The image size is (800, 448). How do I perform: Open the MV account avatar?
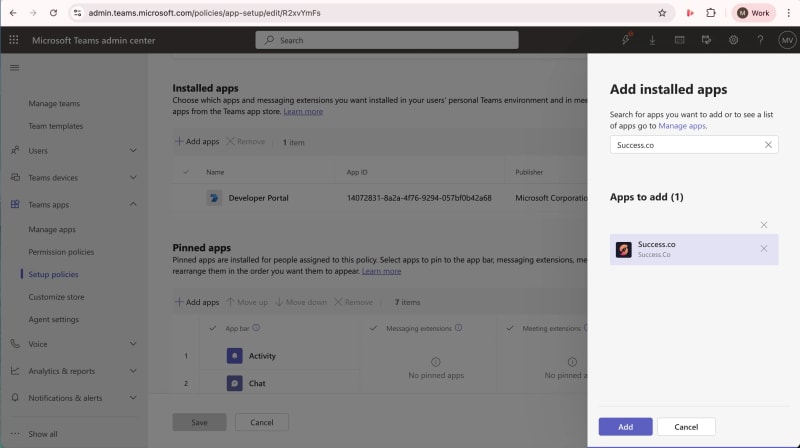(x=787, y=40)
